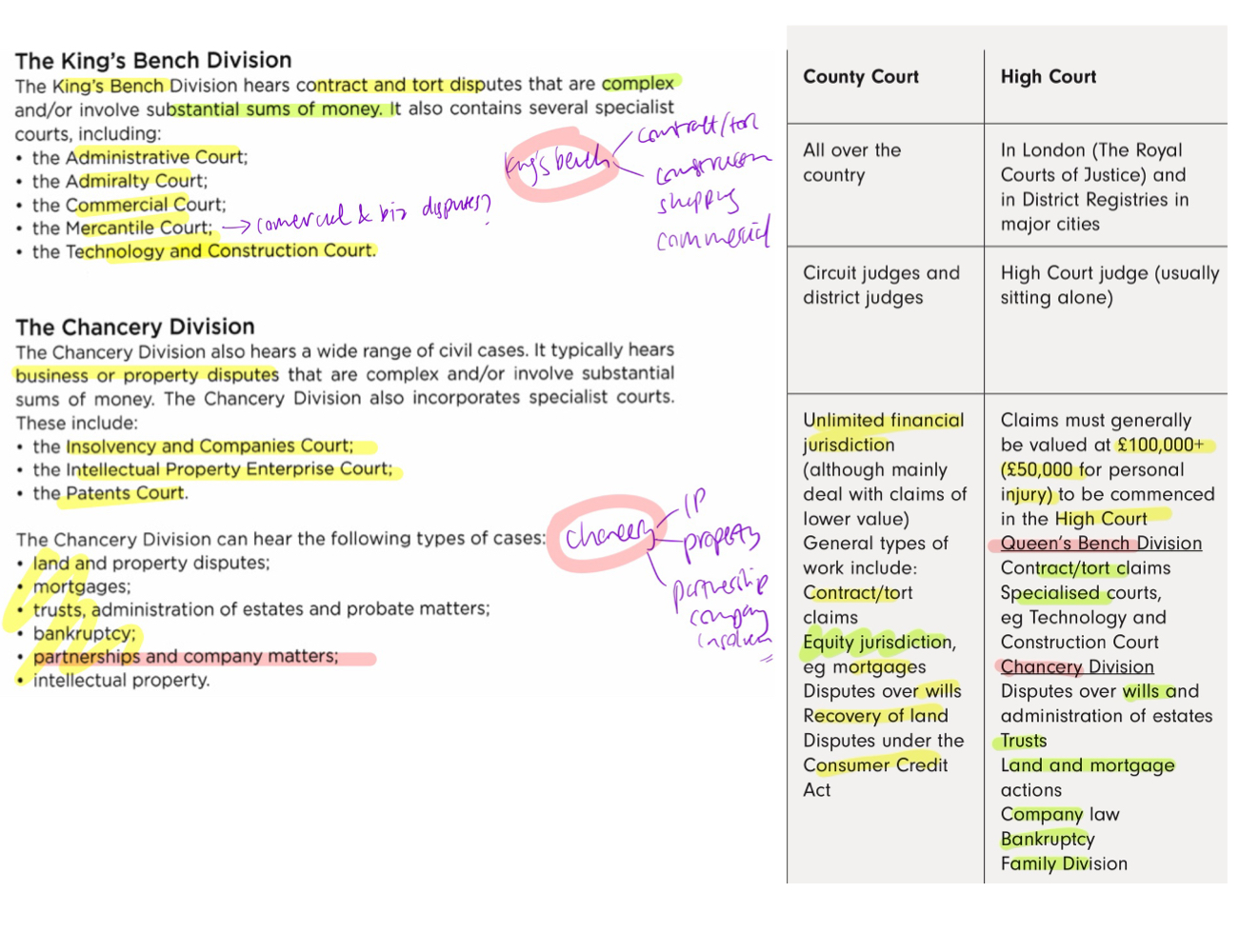Screen dimensions: 1239x952
Task: Select the bullet 'the Admiralty Court;'
Action: pyautogui.click(x=120, y=181)
